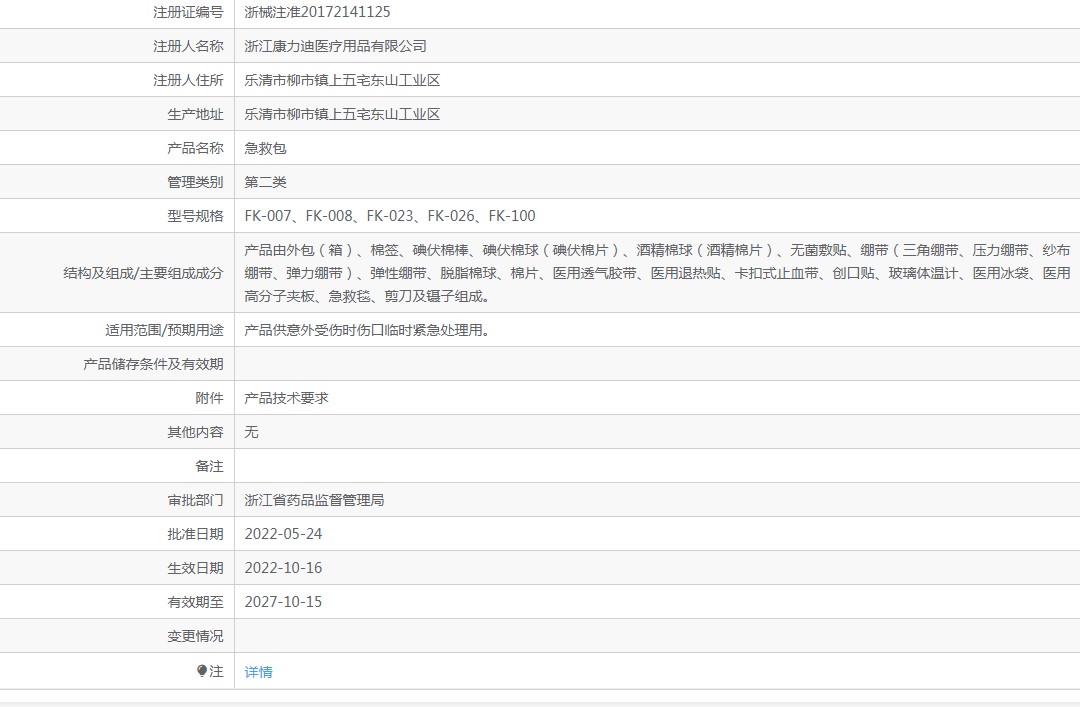Click the 审批部门 label

pos(195,500)
